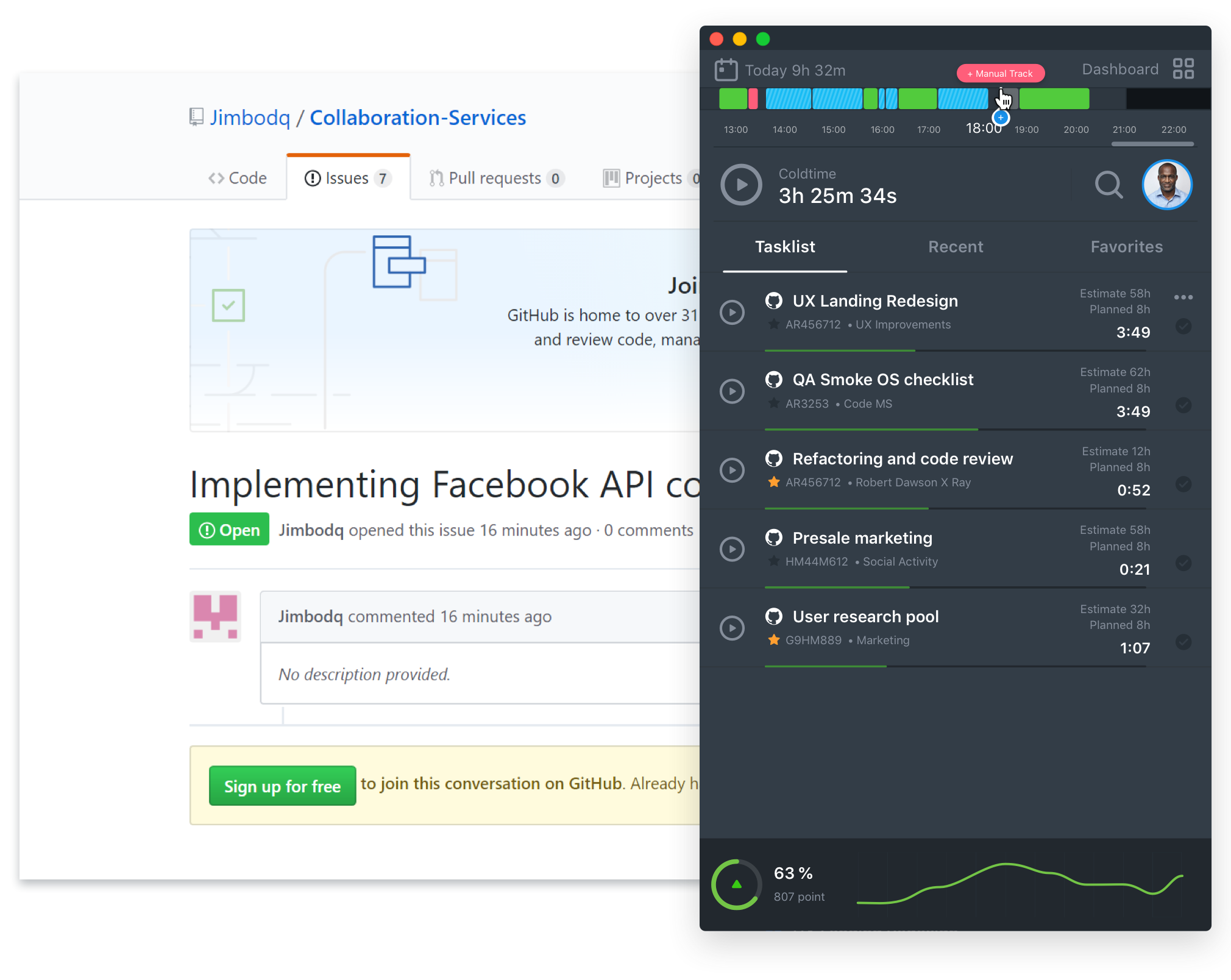Play the UX Landing Redesign task
The height and width of the screenshot is (980, 1231).
732,312
